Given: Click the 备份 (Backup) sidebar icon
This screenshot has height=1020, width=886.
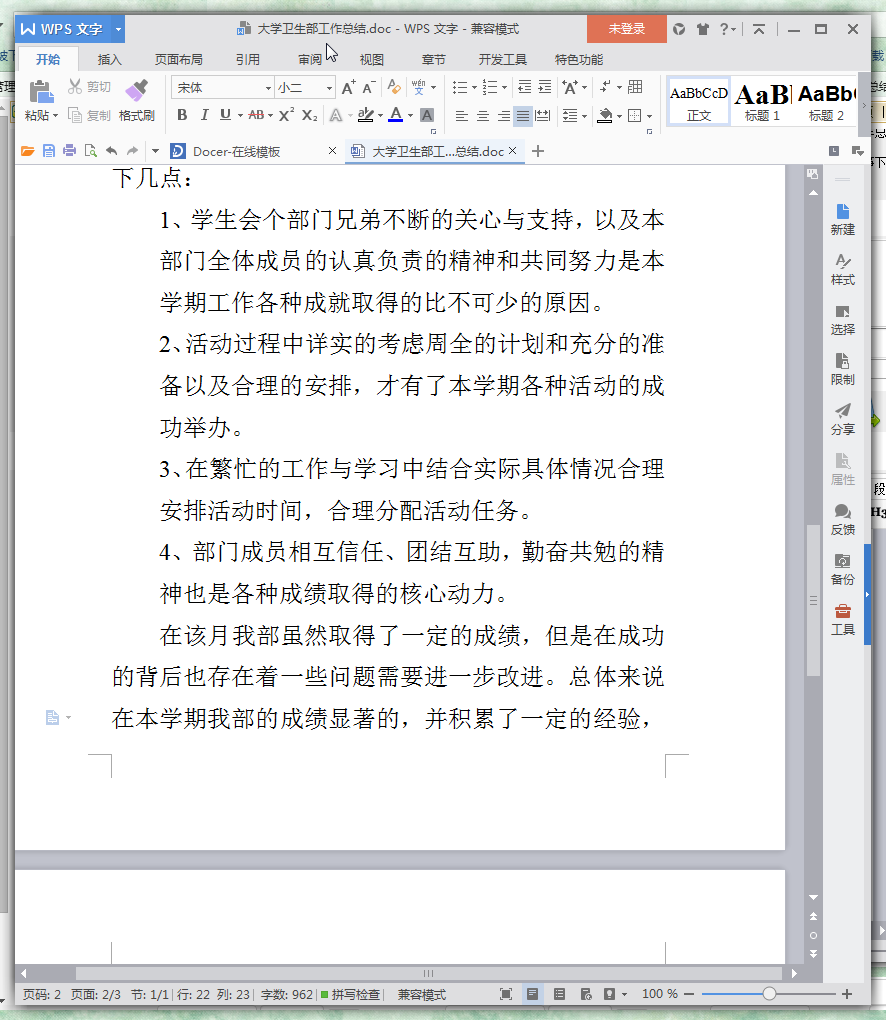Looking at the screenshot, I should coord(842,568).
